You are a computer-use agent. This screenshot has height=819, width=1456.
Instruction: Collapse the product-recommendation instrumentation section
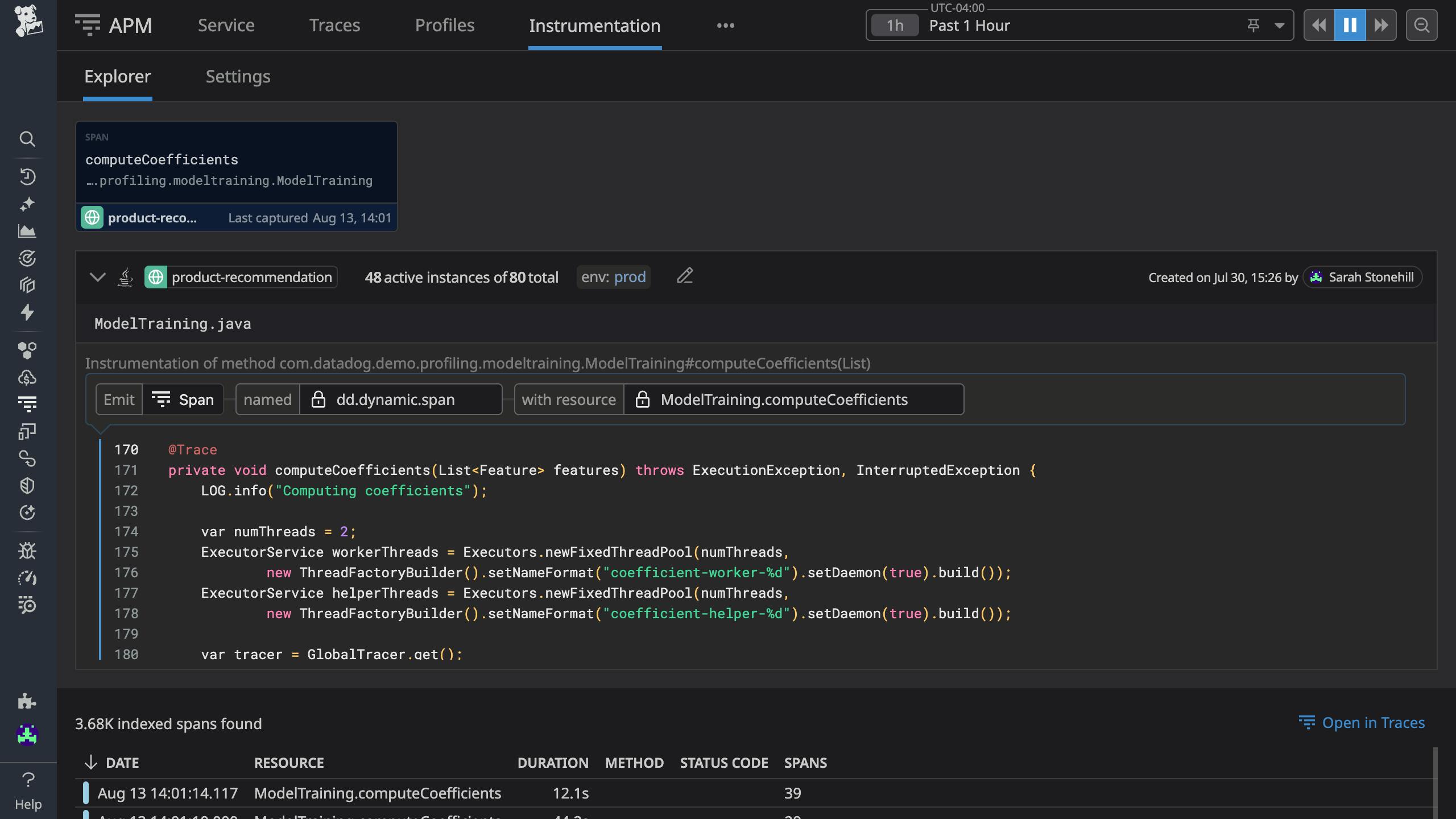(x=98, y=277)
